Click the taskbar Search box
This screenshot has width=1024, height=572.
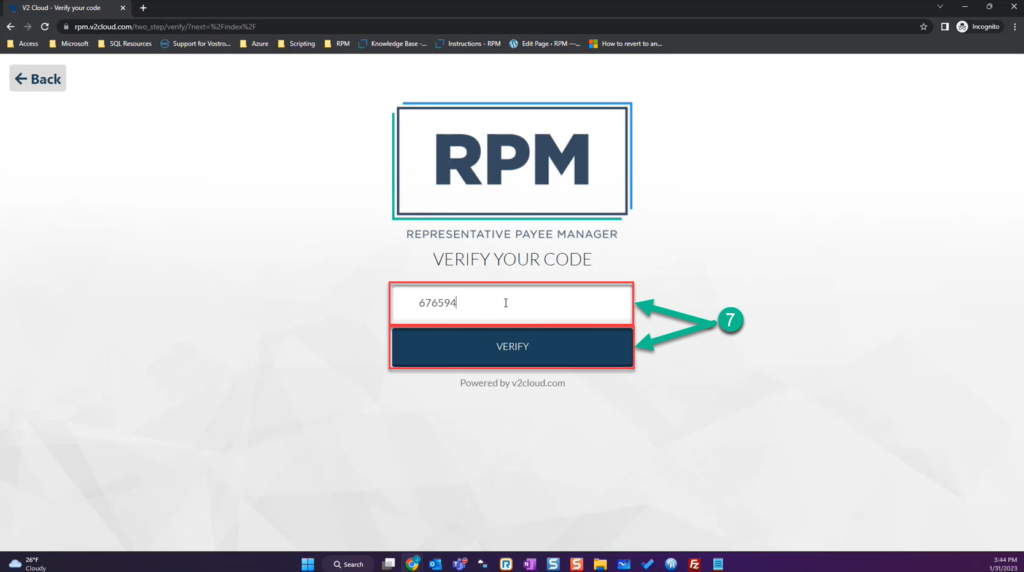(x=349, y=564)
